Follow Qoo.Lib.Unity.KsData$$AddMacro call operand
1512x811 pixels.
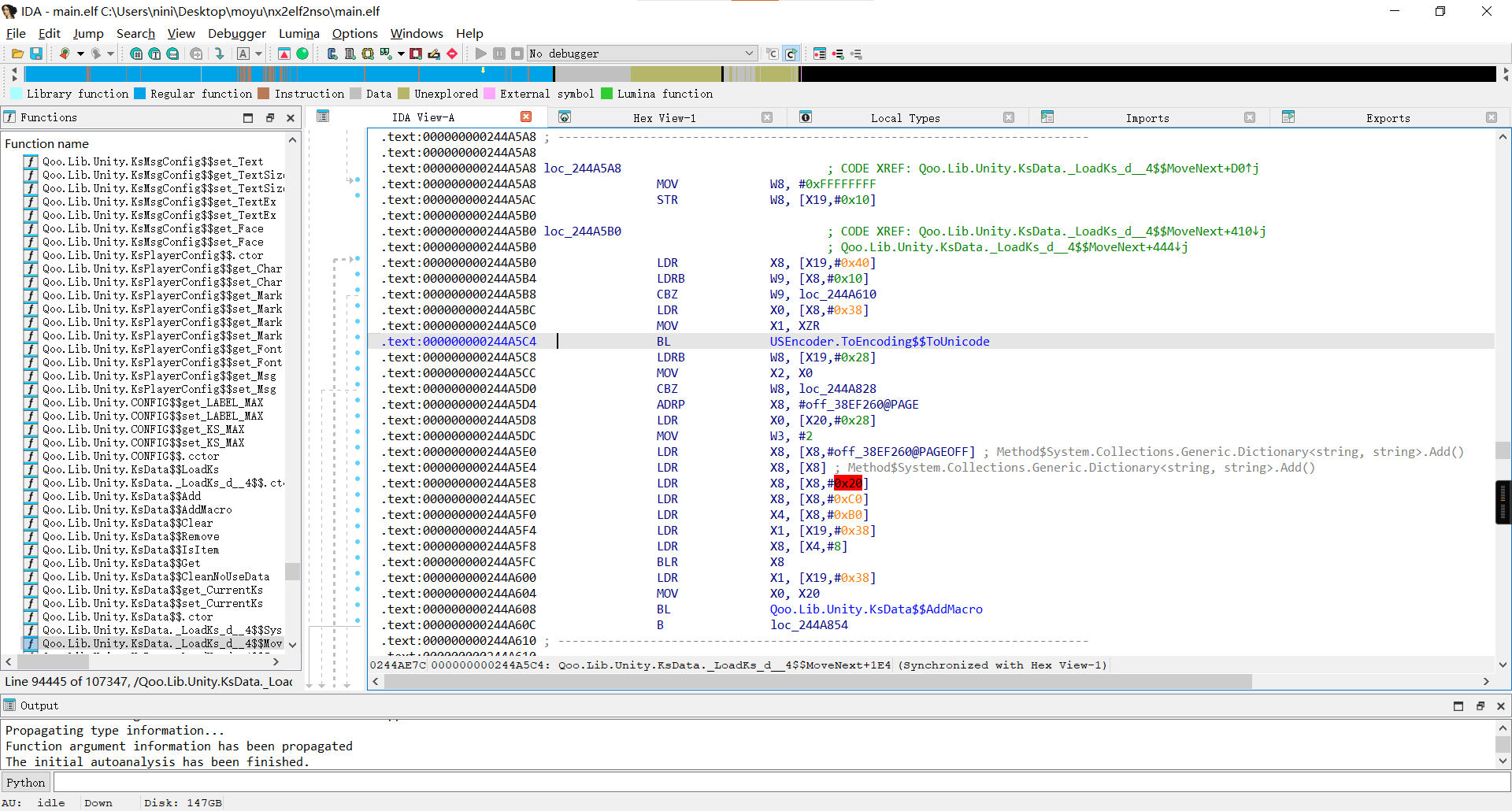tap(876, 609)
